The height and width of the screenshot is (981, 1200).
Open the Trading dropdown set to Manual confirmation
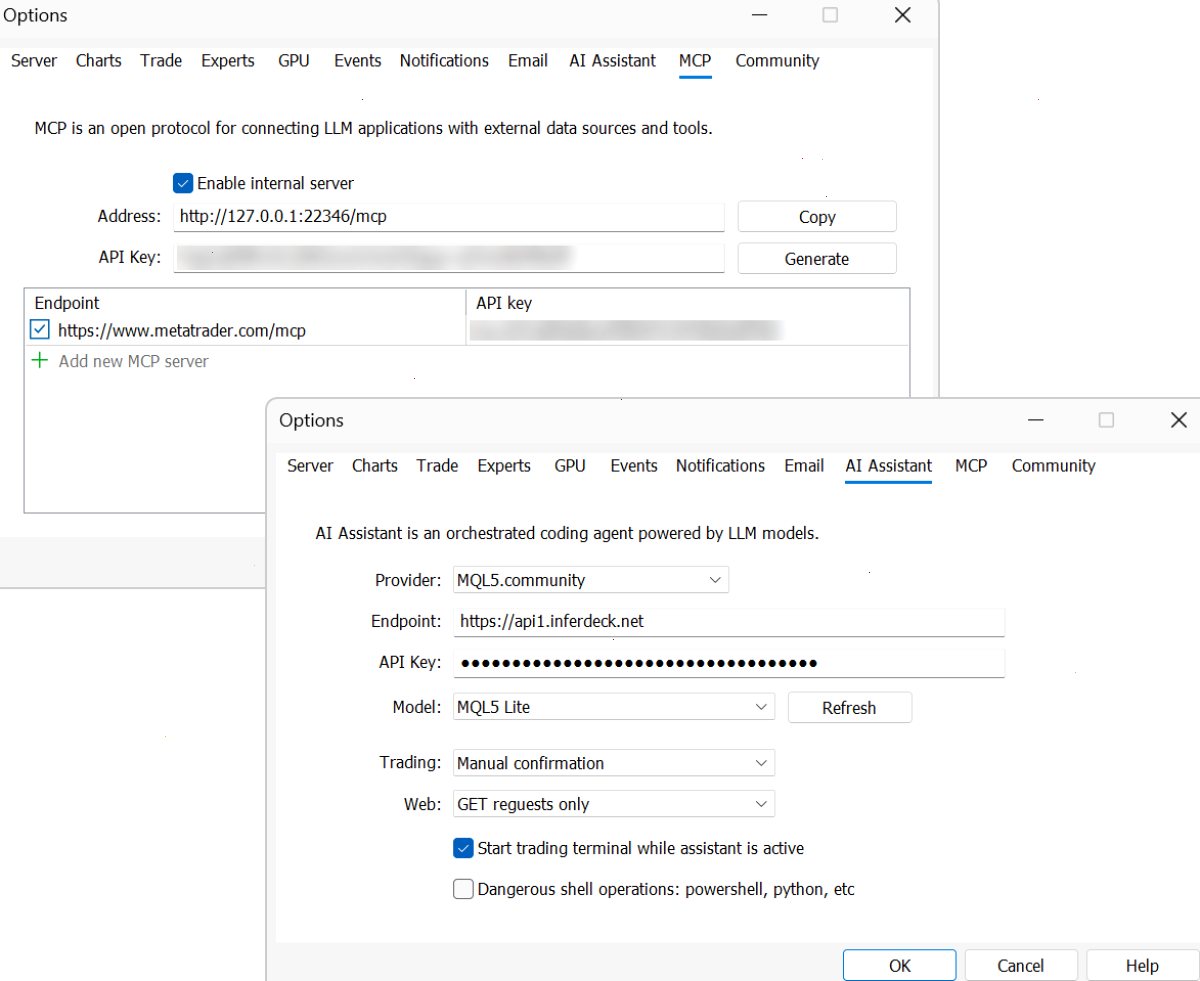pos(614,763)
